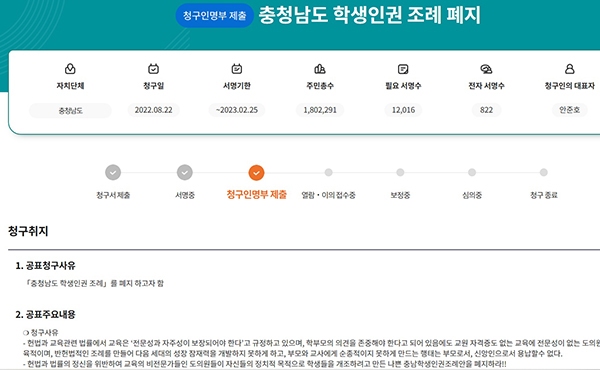Screen dimensions: 600x370
Task: Click the line 「충청남도 학생인권 조례」를 폐지 하고자 함
Action: tap(95, 284)
